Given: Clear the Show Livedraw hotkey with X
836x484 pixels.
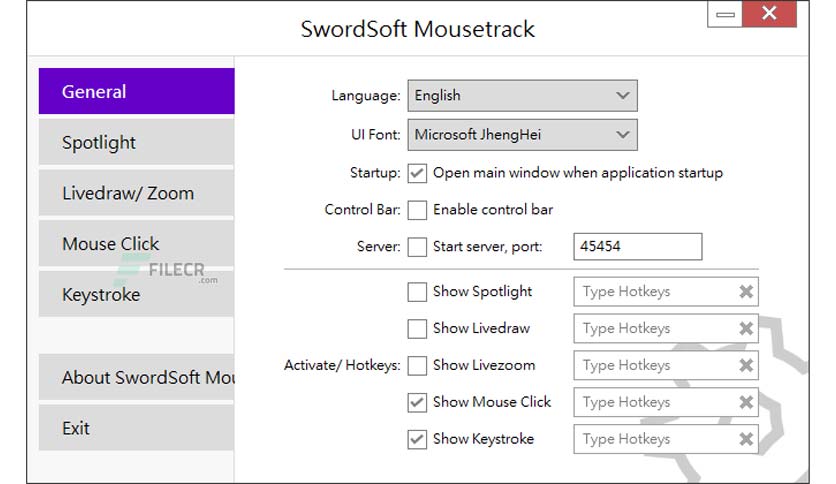Looking at the screenshot, I should click(x=746, y=328).
